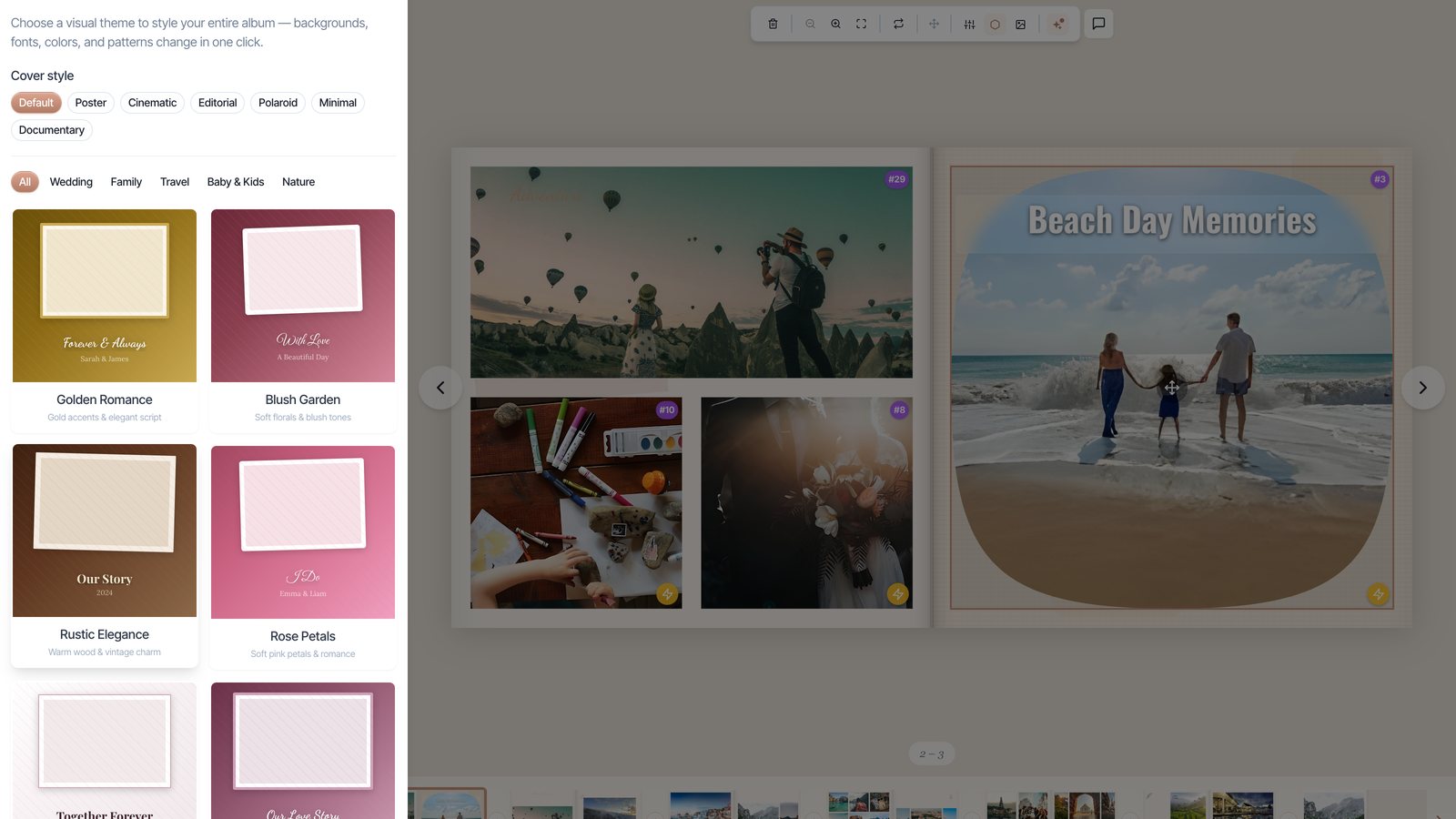Image resolution: width=1456 pixels, height=819 pixels.
Task: Open the adjustment sliders icon
Action: click(969, 24)
